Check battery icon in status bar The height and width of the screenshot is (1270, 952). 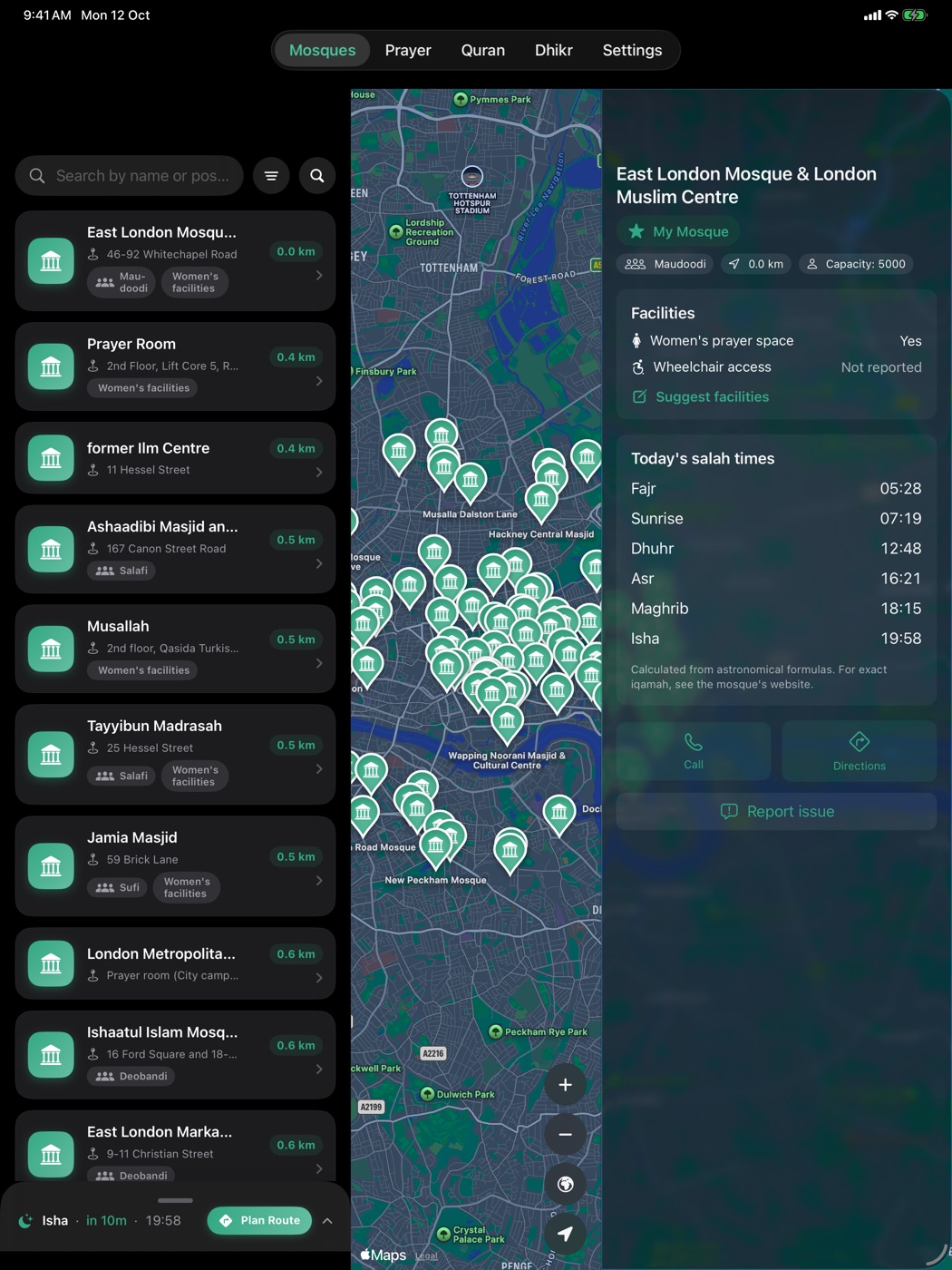(915, 15)
